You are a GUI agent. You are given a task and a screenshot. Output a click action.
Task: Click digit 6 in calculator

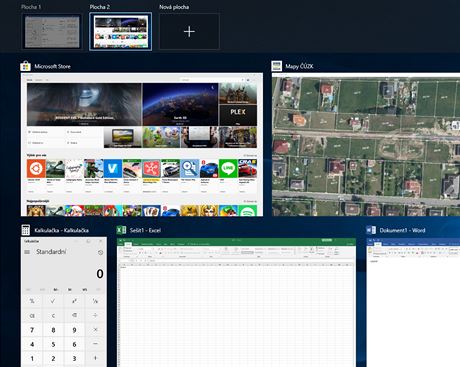(74, 344)
